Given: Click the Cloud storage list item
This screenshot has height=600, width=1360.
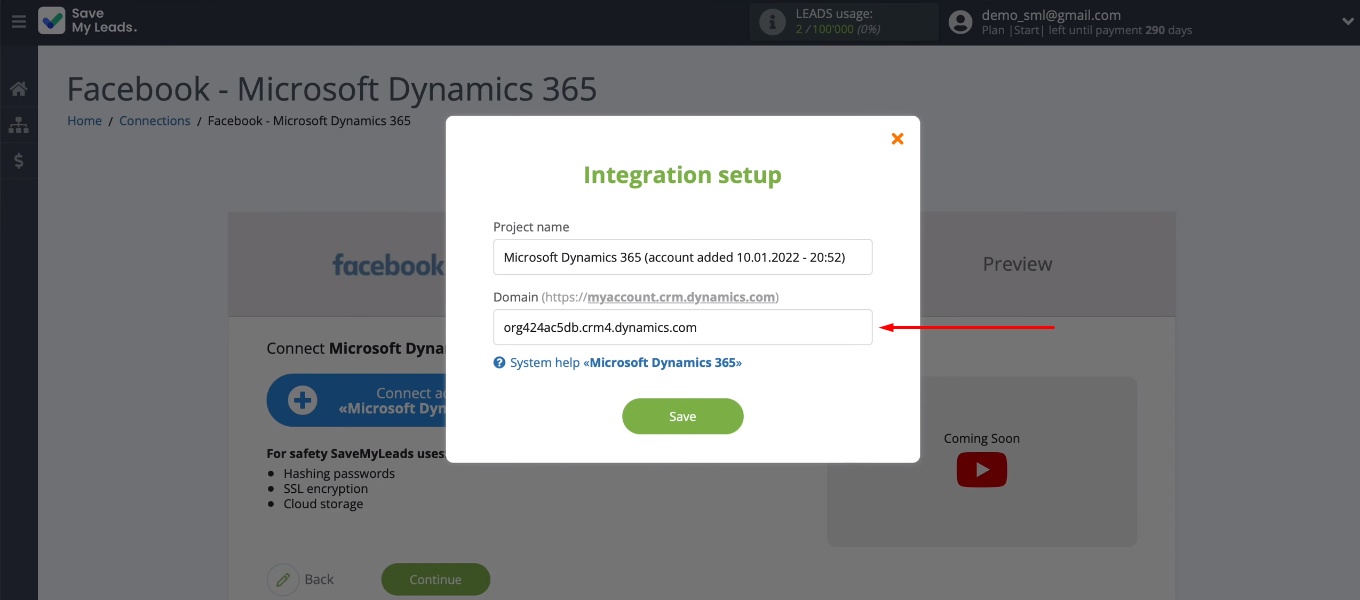Looking at the screenshot, I should tap(323, 504).
